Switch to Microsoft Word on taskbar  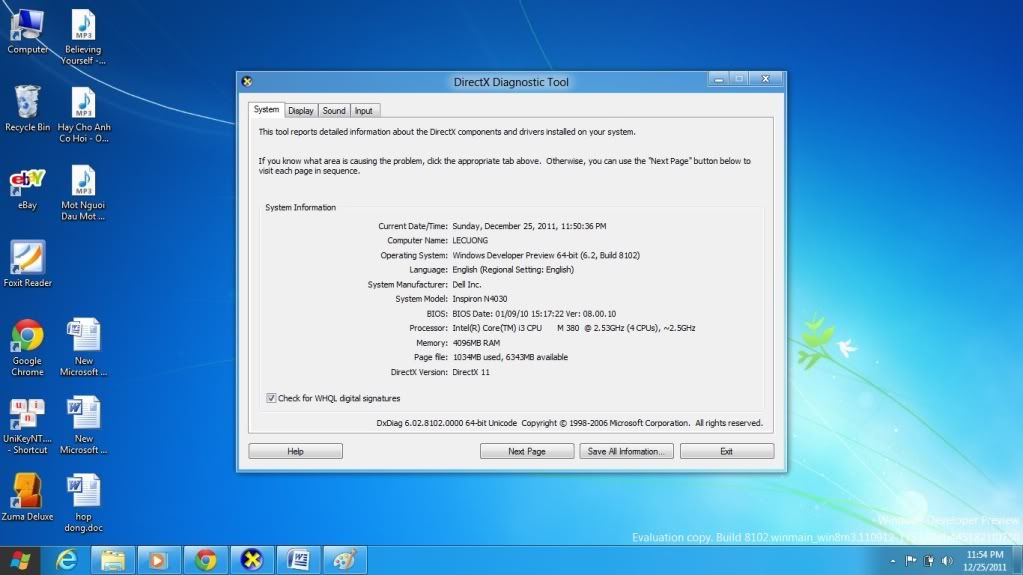coord(298,560)
